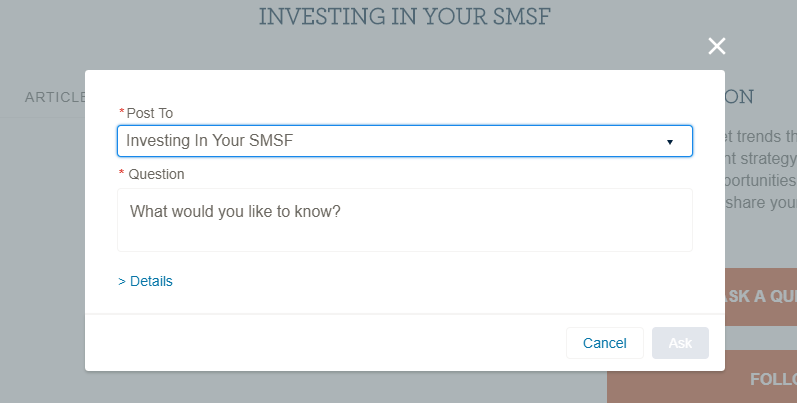Image resolution: width=797 pixels, height=403 pixels.
Task: Click the partially hidden section heading at right
Action: point(739,97)
